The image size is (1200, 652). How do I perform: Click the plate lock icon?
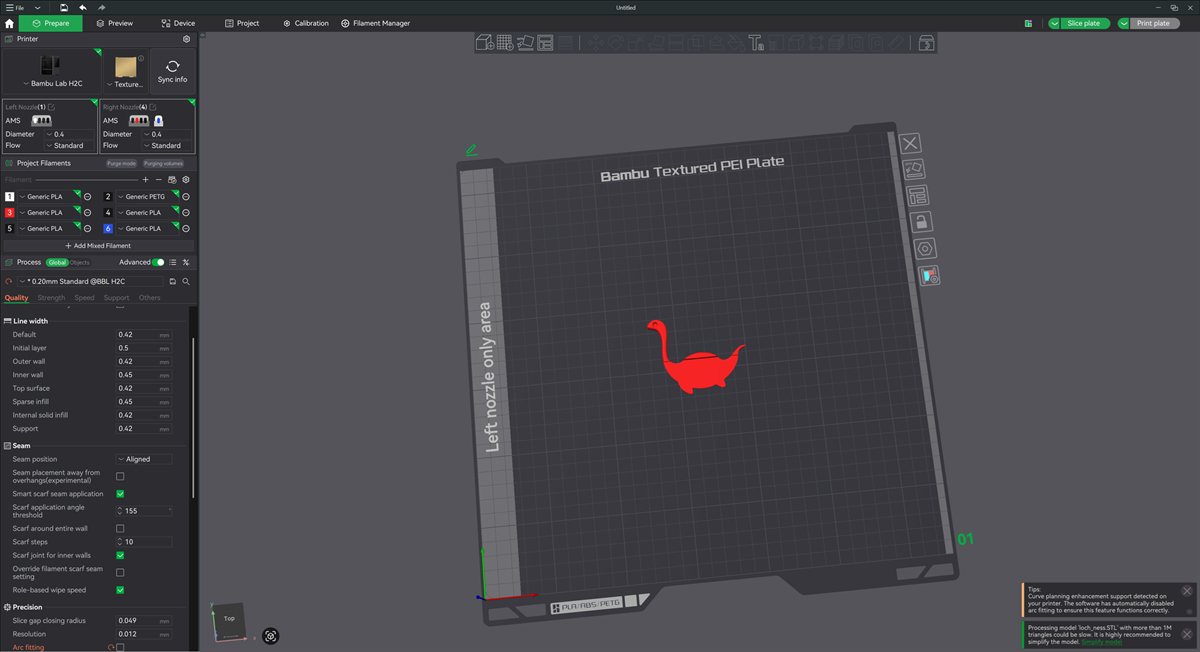[x=920, y=222]
